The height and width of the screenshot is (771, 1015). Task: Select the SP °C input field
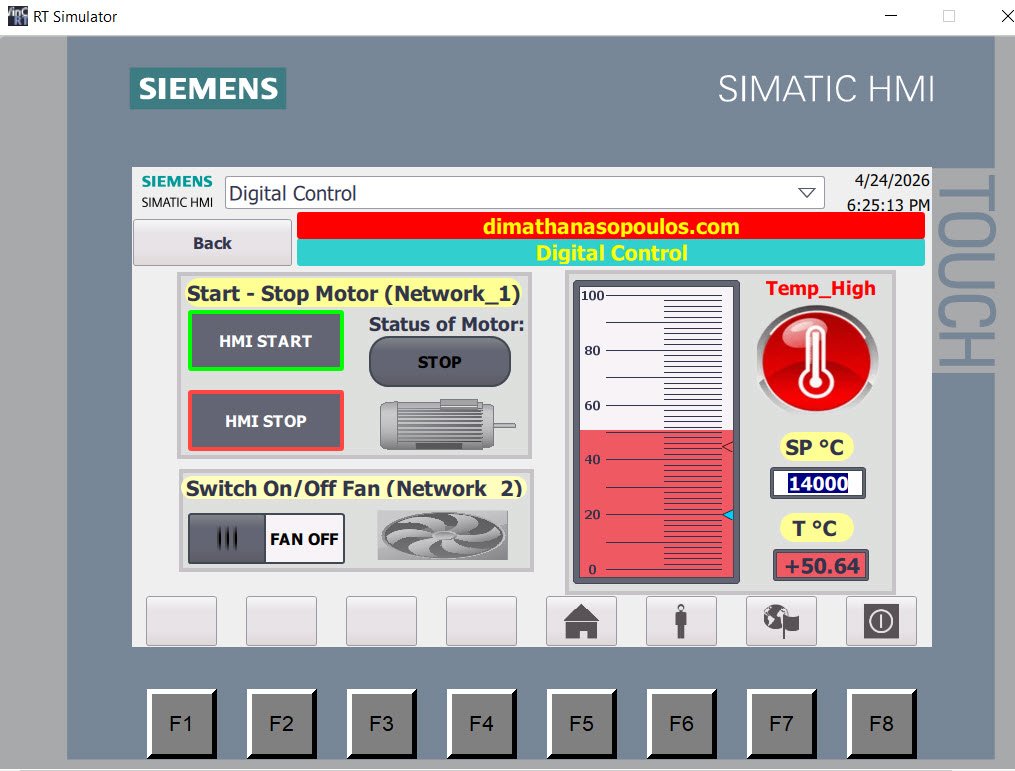(817, 484)
